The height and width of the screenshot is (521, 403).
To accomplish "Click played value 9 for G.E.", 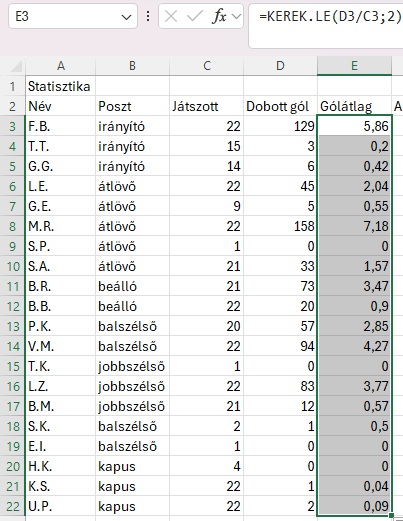I will coord(207,206).
